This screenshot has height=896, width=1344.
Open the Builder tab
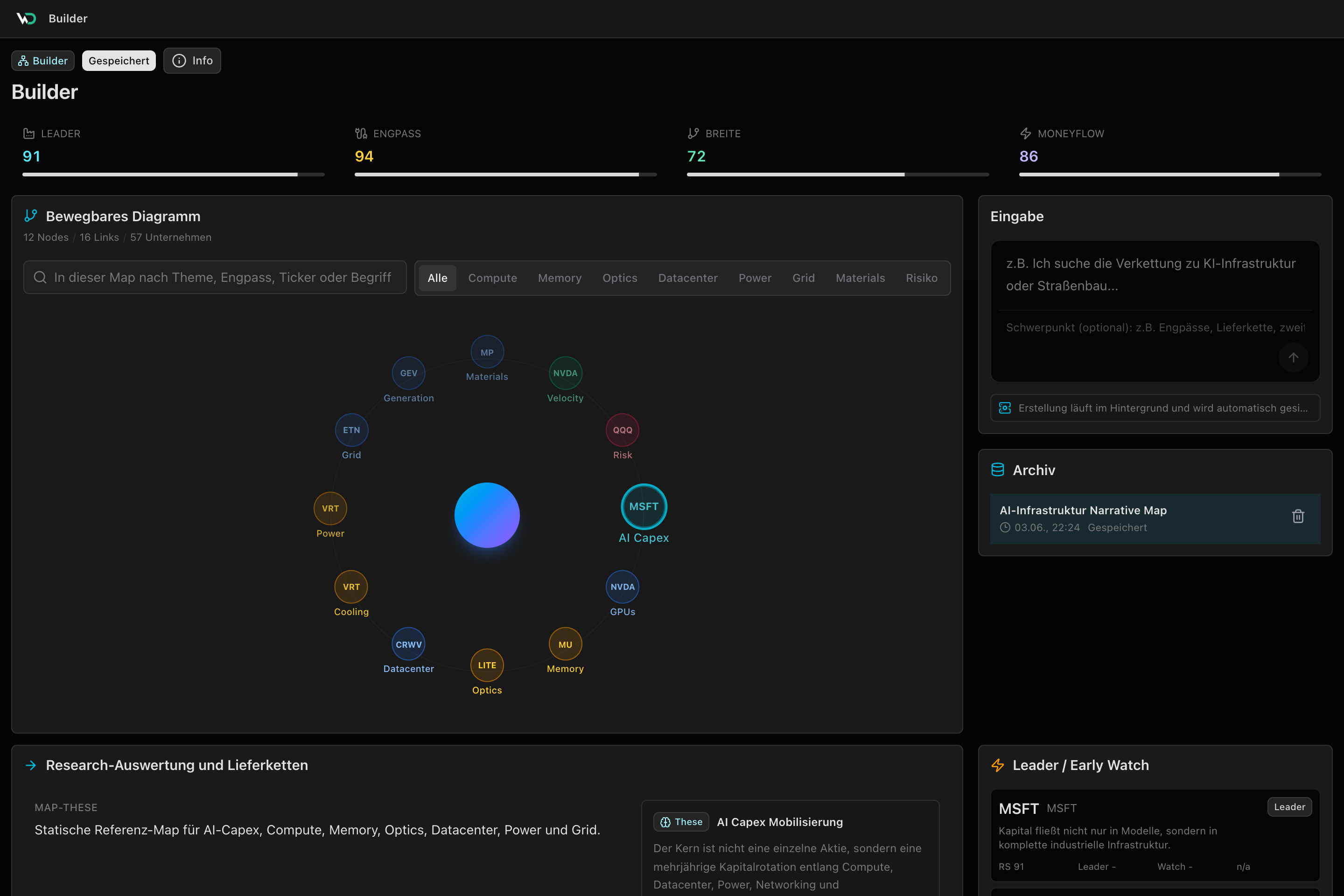(43, 61)
